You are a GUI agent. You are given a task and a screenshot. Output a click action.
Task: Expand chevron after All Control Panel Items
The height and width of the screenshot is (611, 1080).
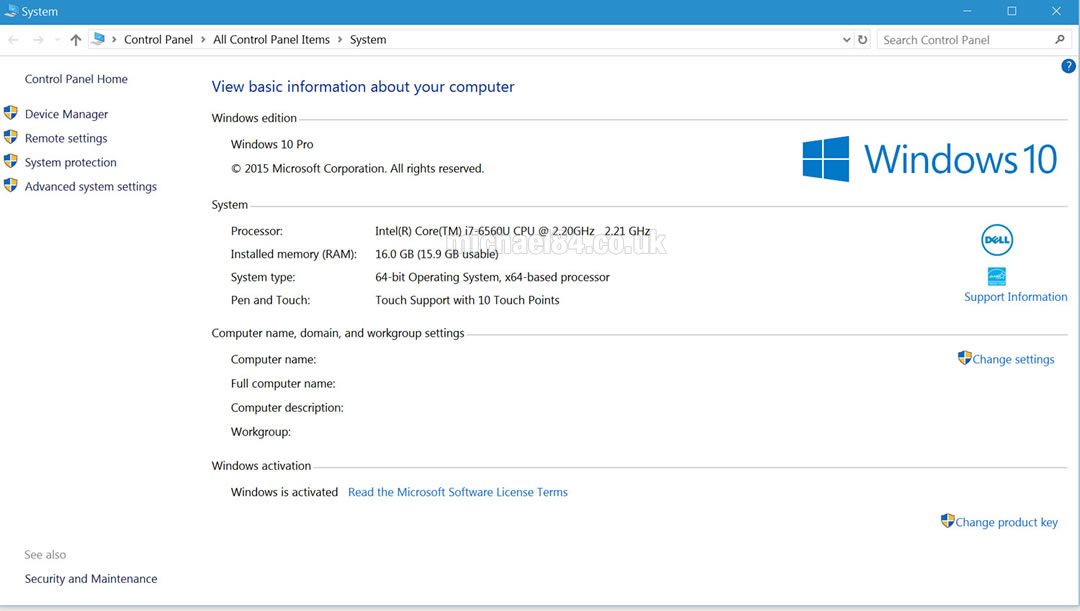(340, 40)
